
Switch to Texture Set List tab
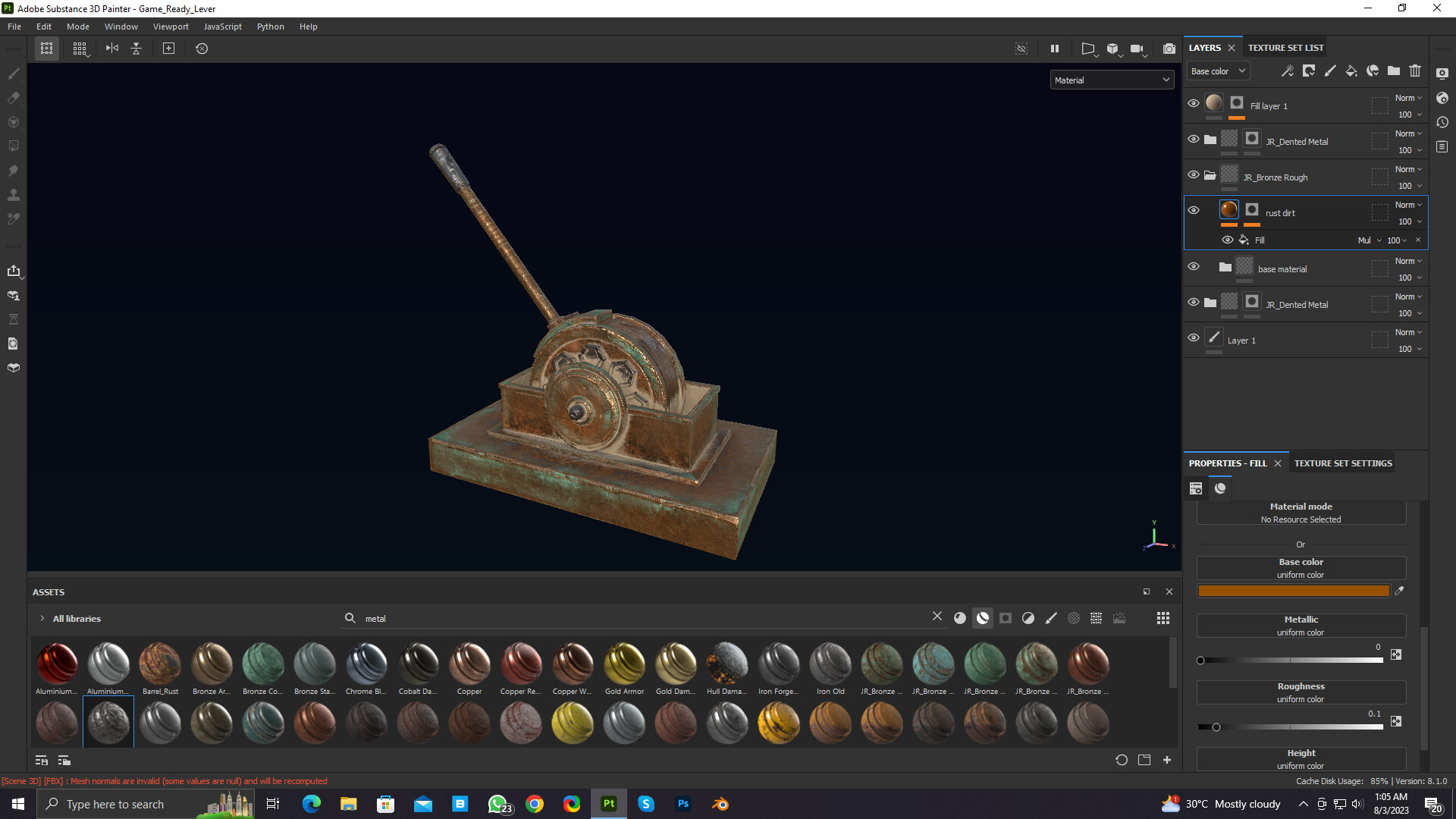pos(1285,48)
